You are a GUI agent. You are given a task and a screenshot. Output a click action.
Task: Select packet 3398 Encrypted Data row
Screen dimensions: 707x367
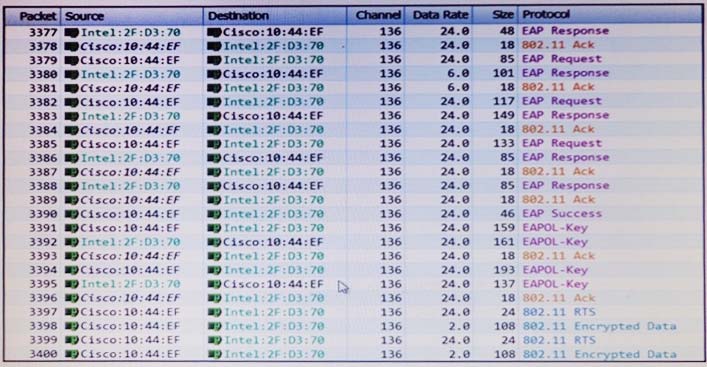tap(353, 326)
